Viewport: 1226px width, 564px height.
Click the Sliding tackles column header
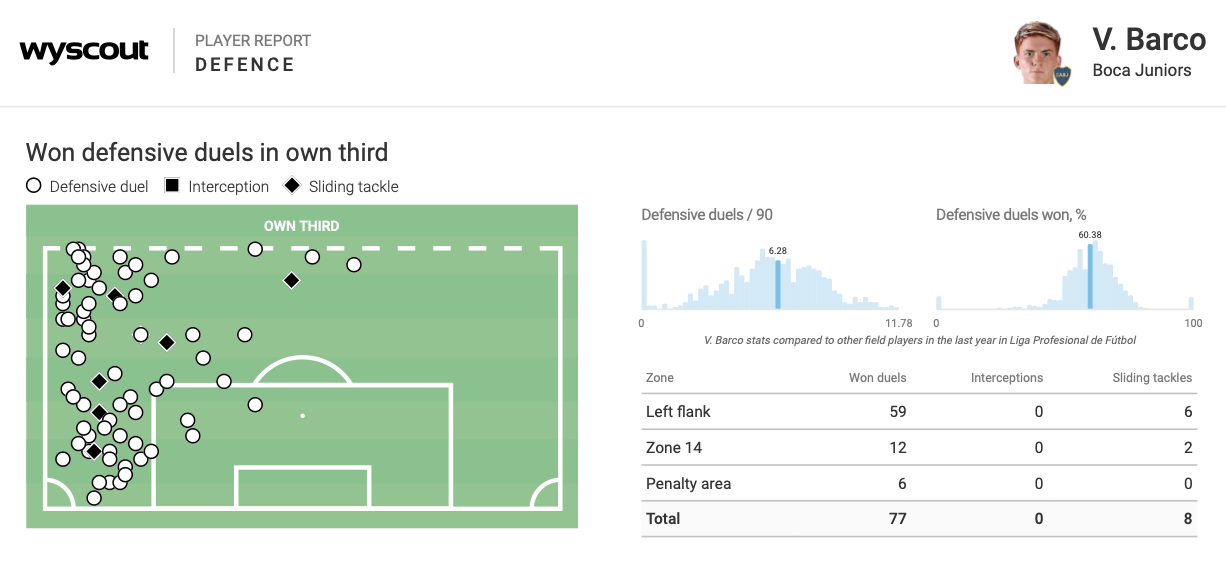(x=1152, y=378)
